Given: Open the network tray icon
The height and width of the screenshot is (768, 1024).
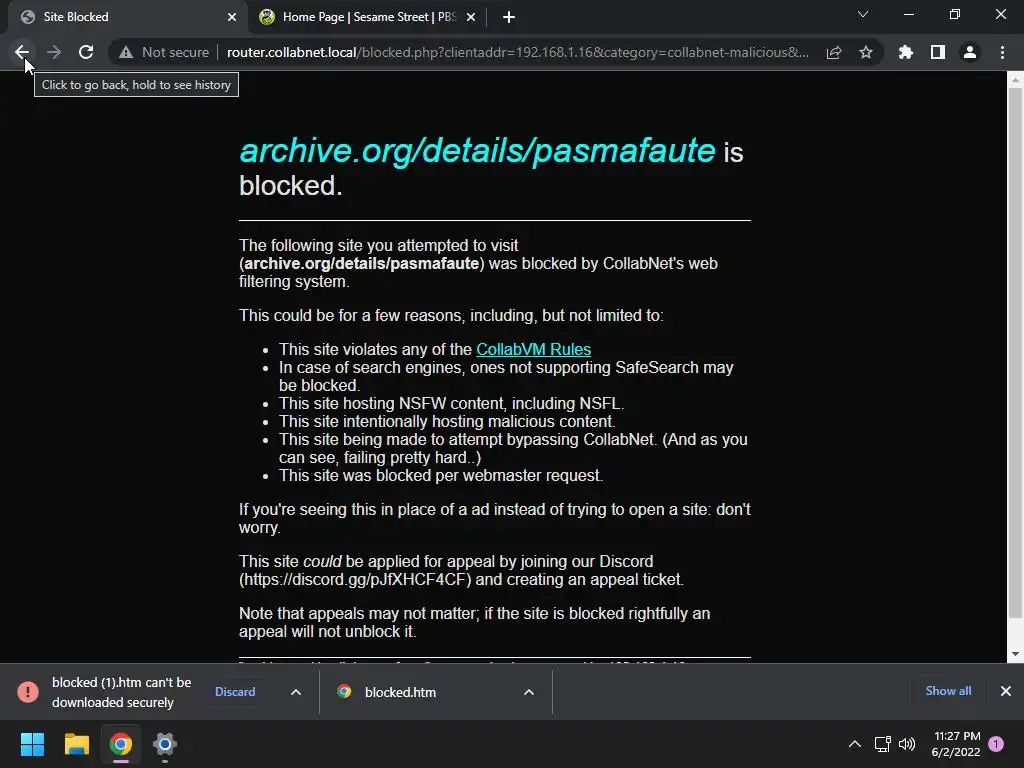Looking at the screenshot, I should coord(882,744).
